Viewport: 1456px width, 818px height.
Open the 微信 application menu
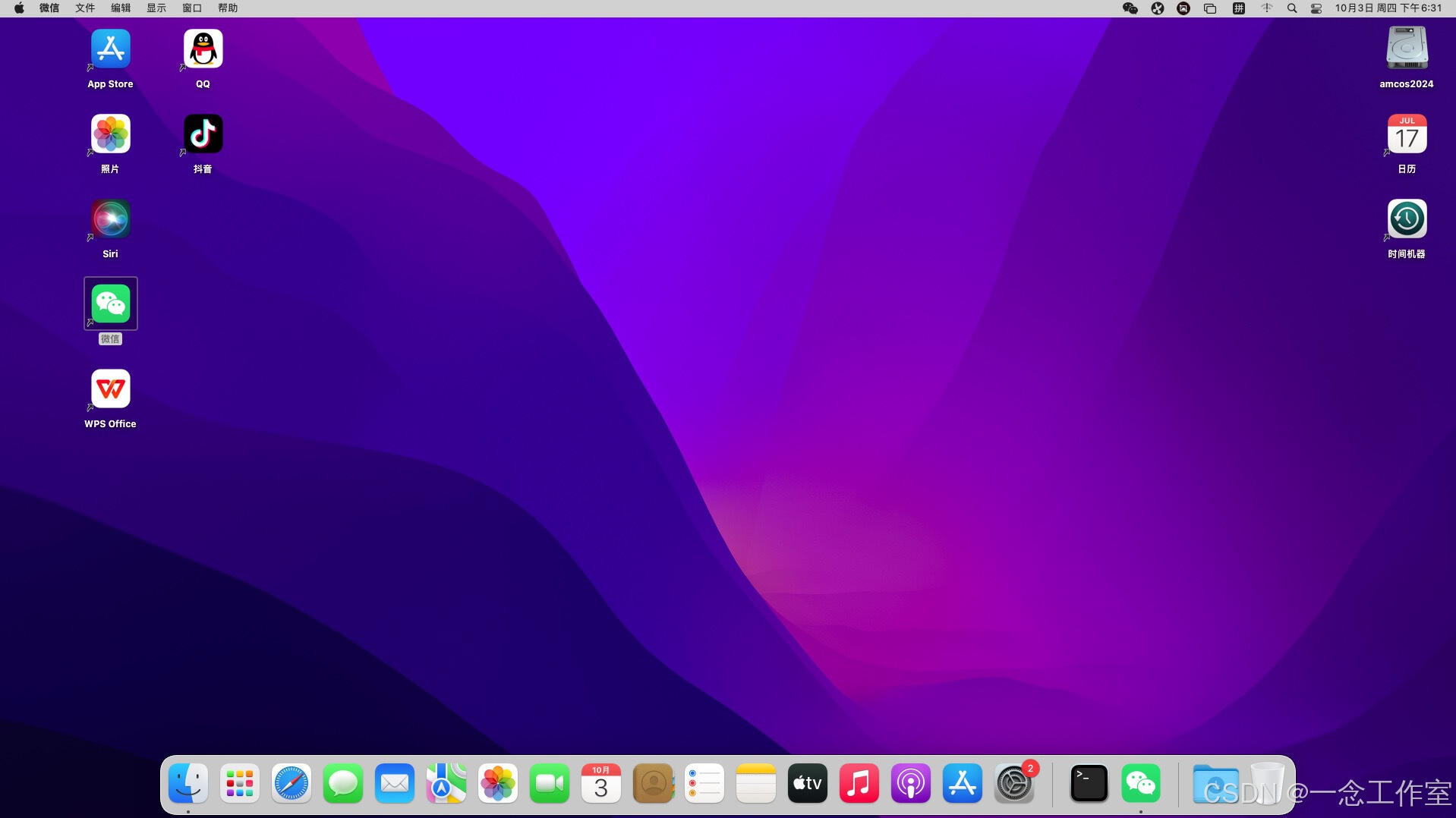tap(49, 8)
